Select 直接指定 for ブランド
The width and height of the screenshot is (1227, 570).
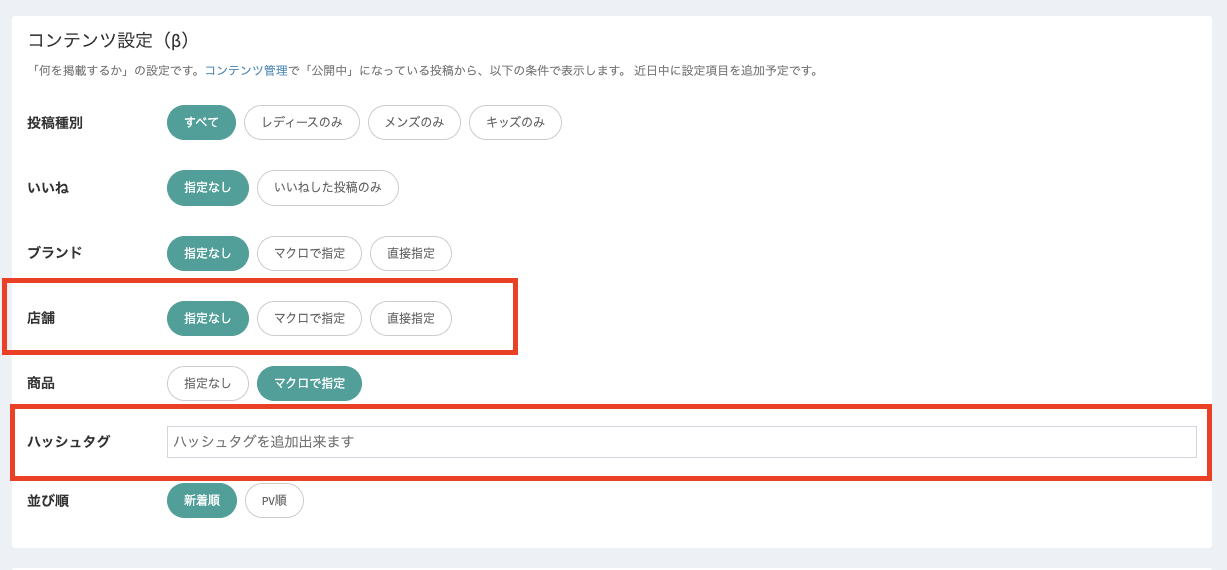(x=411, y=253)
